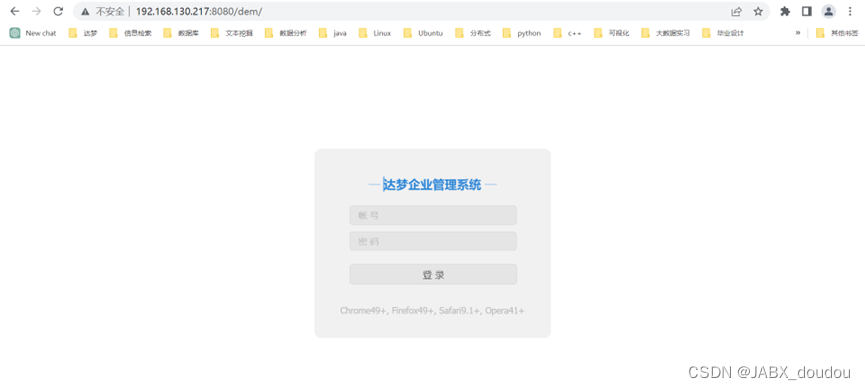Reload the page with refresh icon
This screenshot has height=390, width=865.
[x=58, y=11]
